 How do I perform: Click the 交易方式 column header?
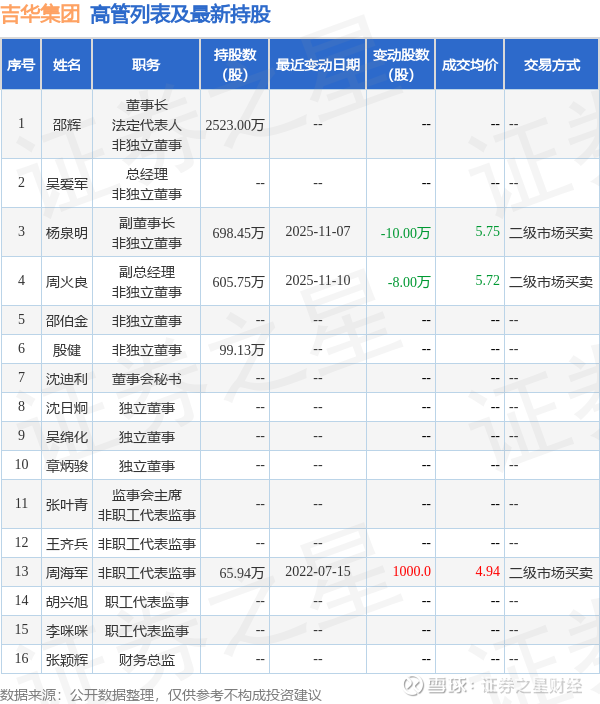[552, 65]
